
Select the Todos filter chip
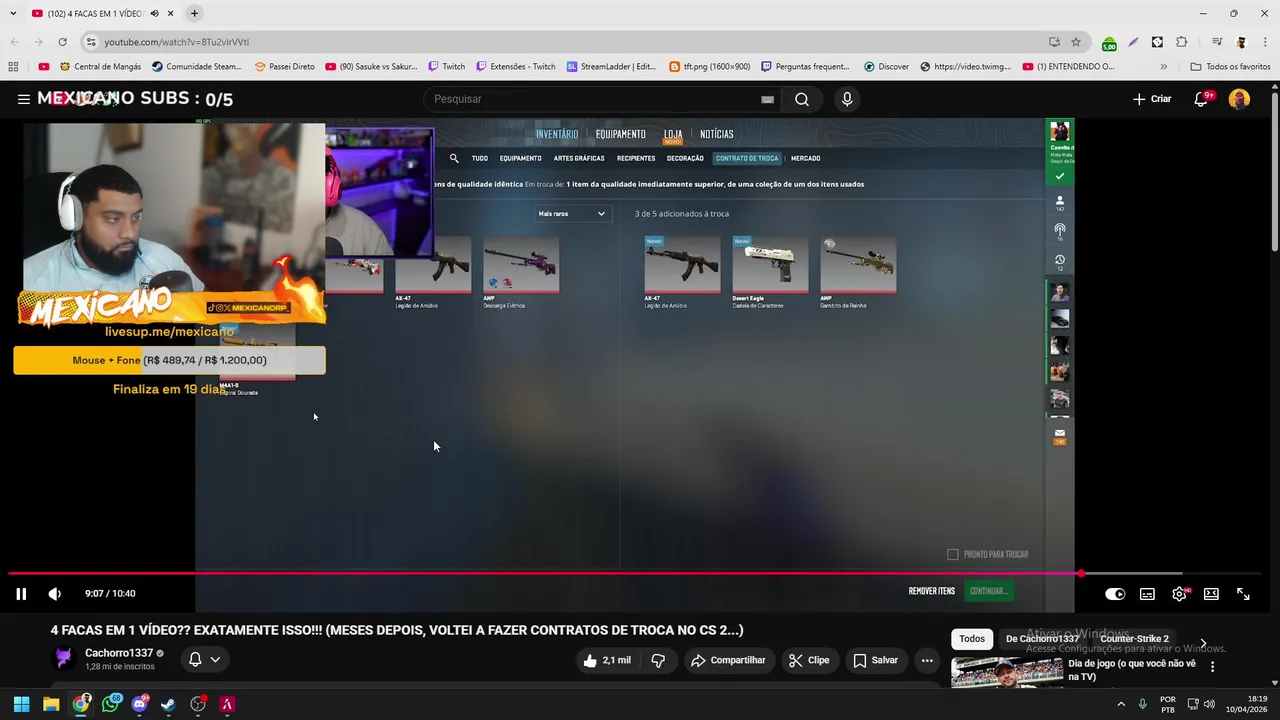(x=972, y=639)
